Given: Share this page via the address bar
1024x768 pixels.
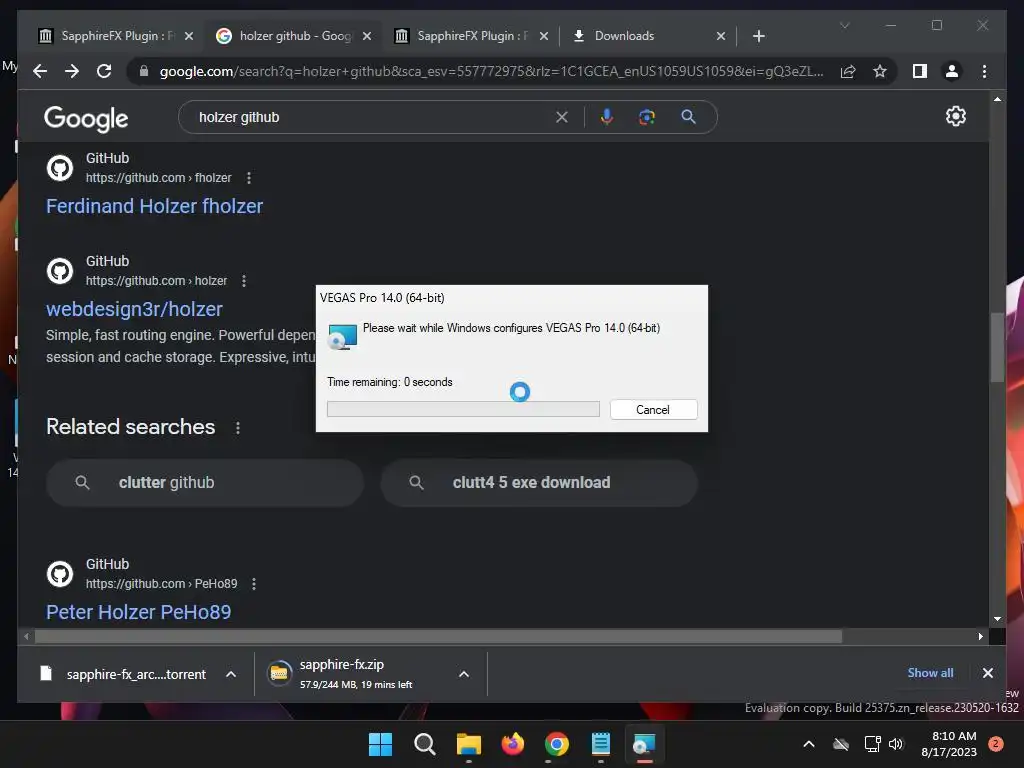Looking at the screenshot, I should (848, 71).
